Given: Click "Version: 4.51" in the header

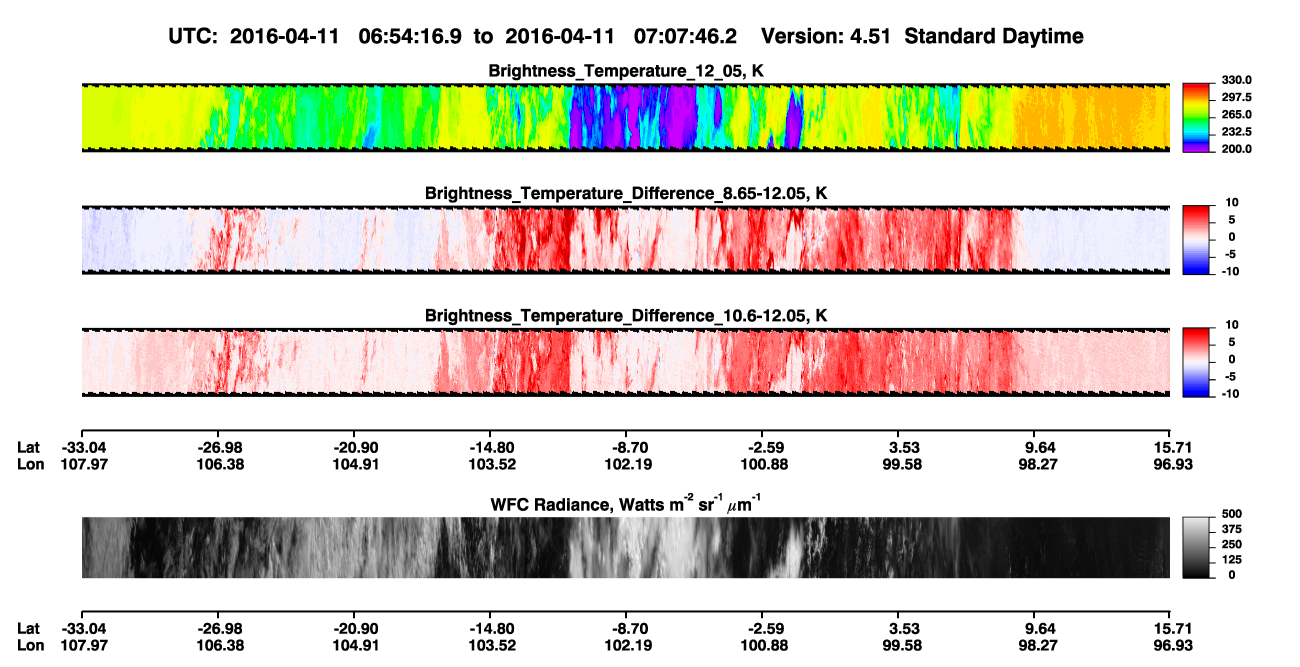Looking at the screenshot, I should (826, 36).
